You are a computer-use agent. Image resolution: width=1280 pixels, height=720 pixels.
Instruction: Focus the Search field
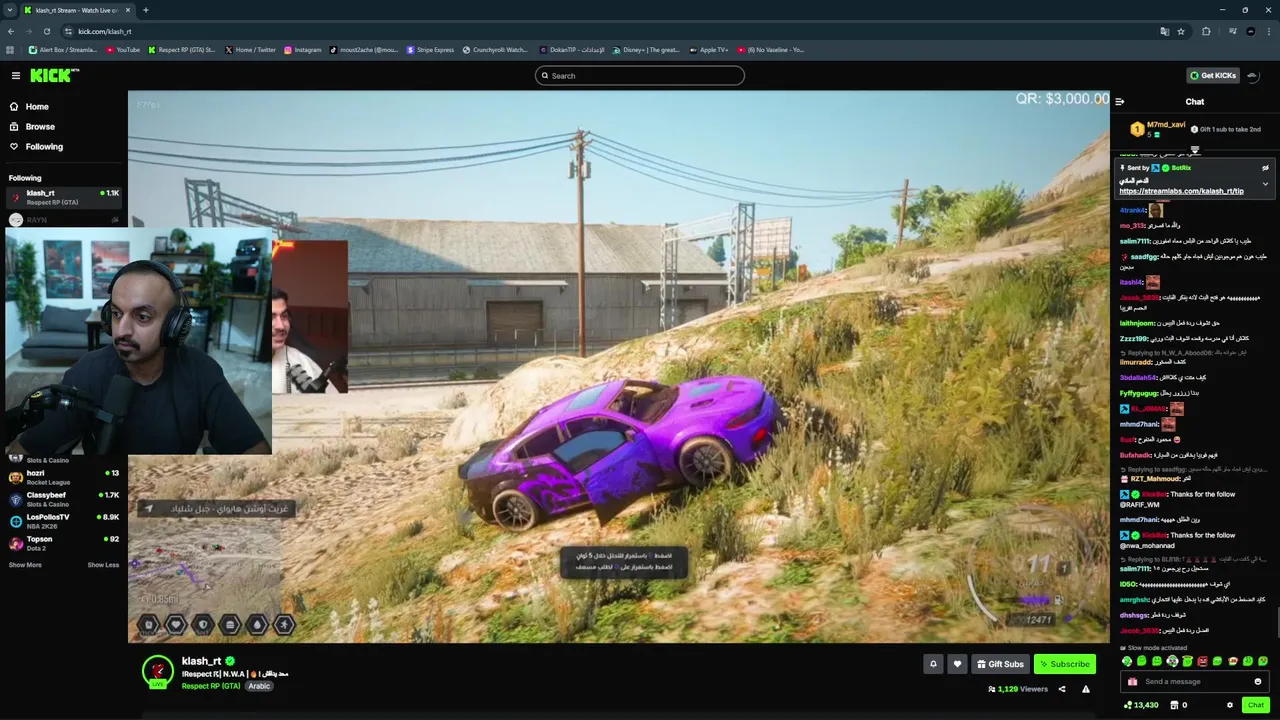[640, 75]
